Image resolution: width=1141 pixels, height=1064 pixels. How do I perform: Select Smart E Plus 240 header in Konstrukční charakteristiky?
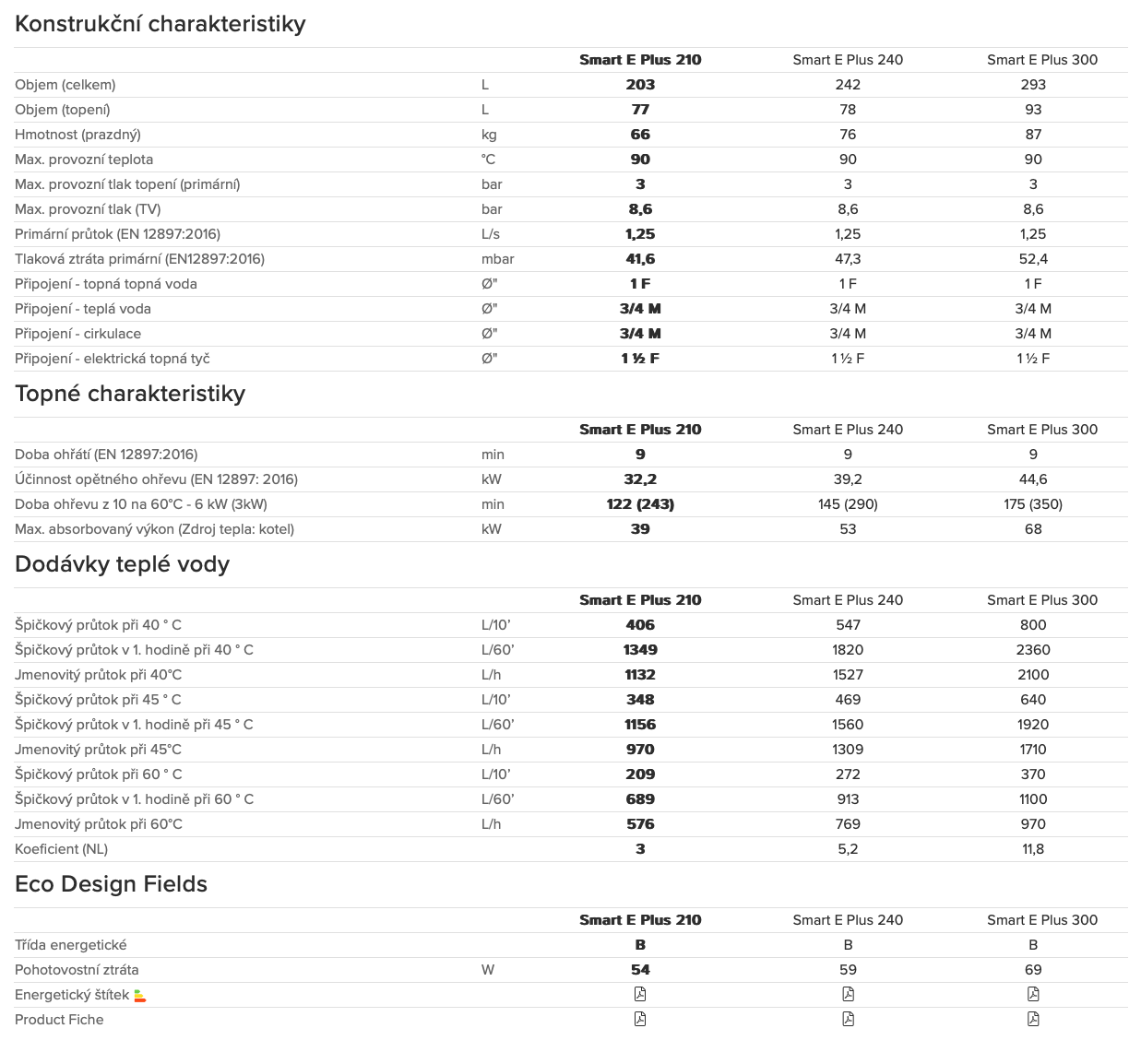click(848, 60)
